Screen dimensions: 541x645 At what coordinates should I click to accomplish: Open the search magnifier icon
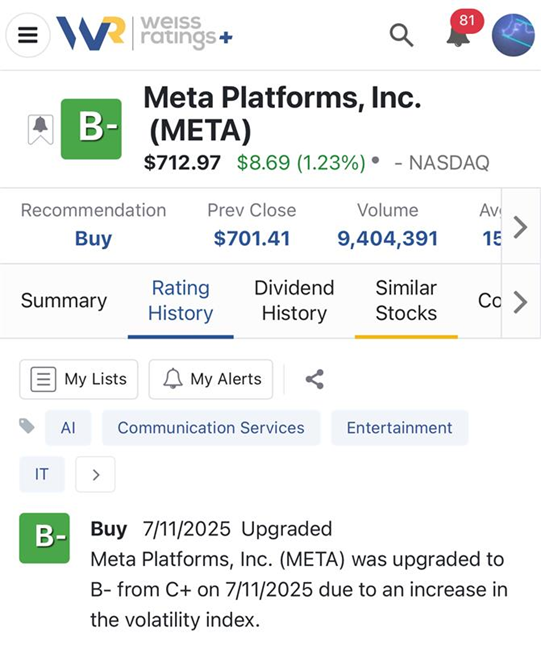tap(401, 35)
